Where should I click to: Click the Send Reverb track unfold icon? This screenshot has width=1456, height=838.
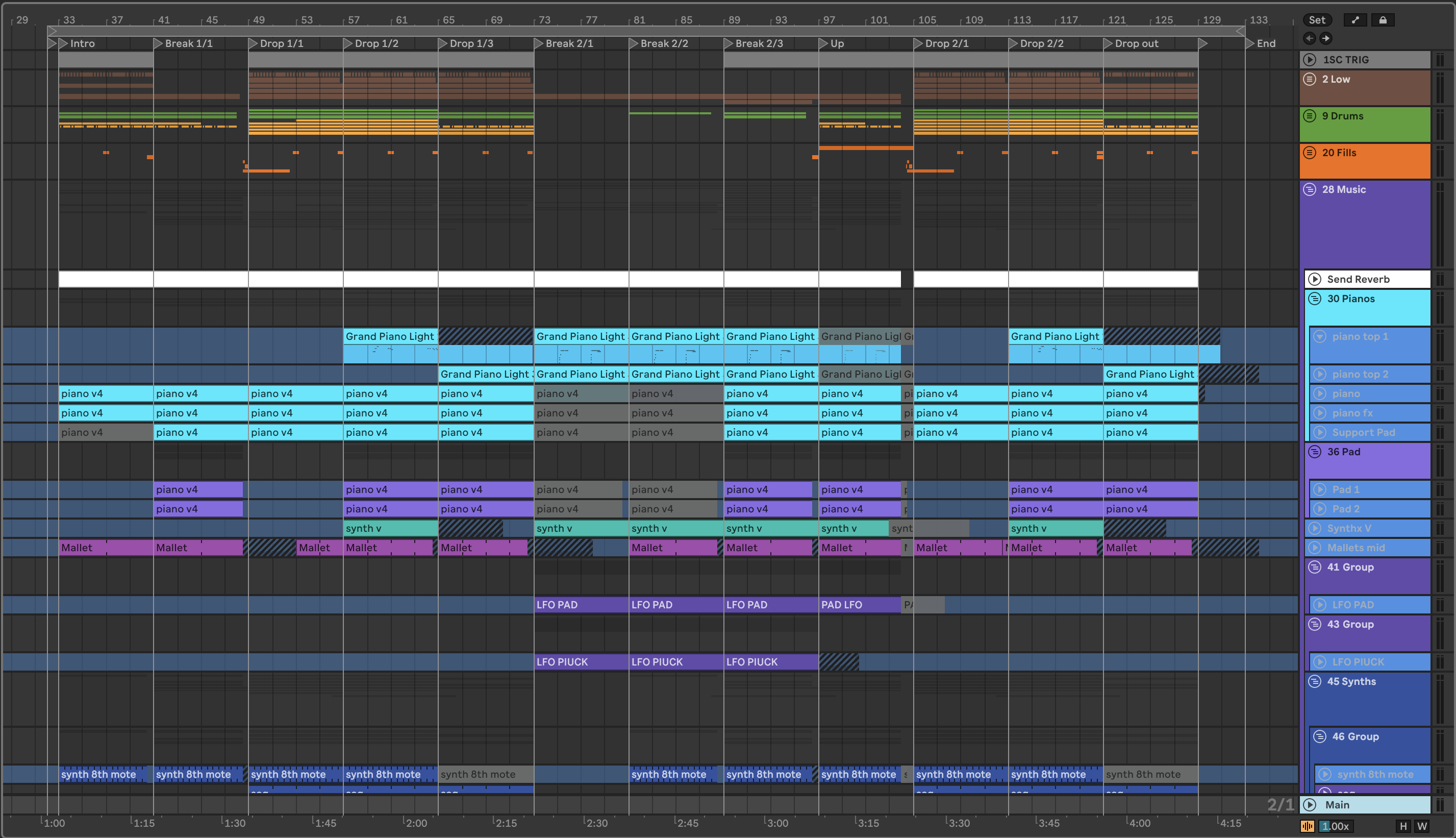pos(1315,279)
